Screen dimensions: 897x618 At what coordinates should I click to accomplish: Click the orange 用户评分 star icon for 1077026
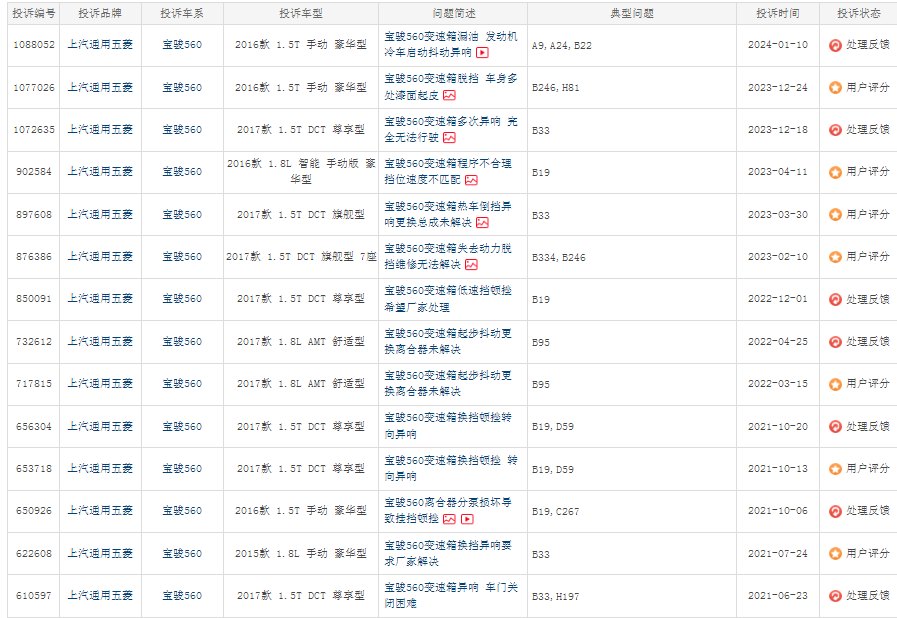835,88
